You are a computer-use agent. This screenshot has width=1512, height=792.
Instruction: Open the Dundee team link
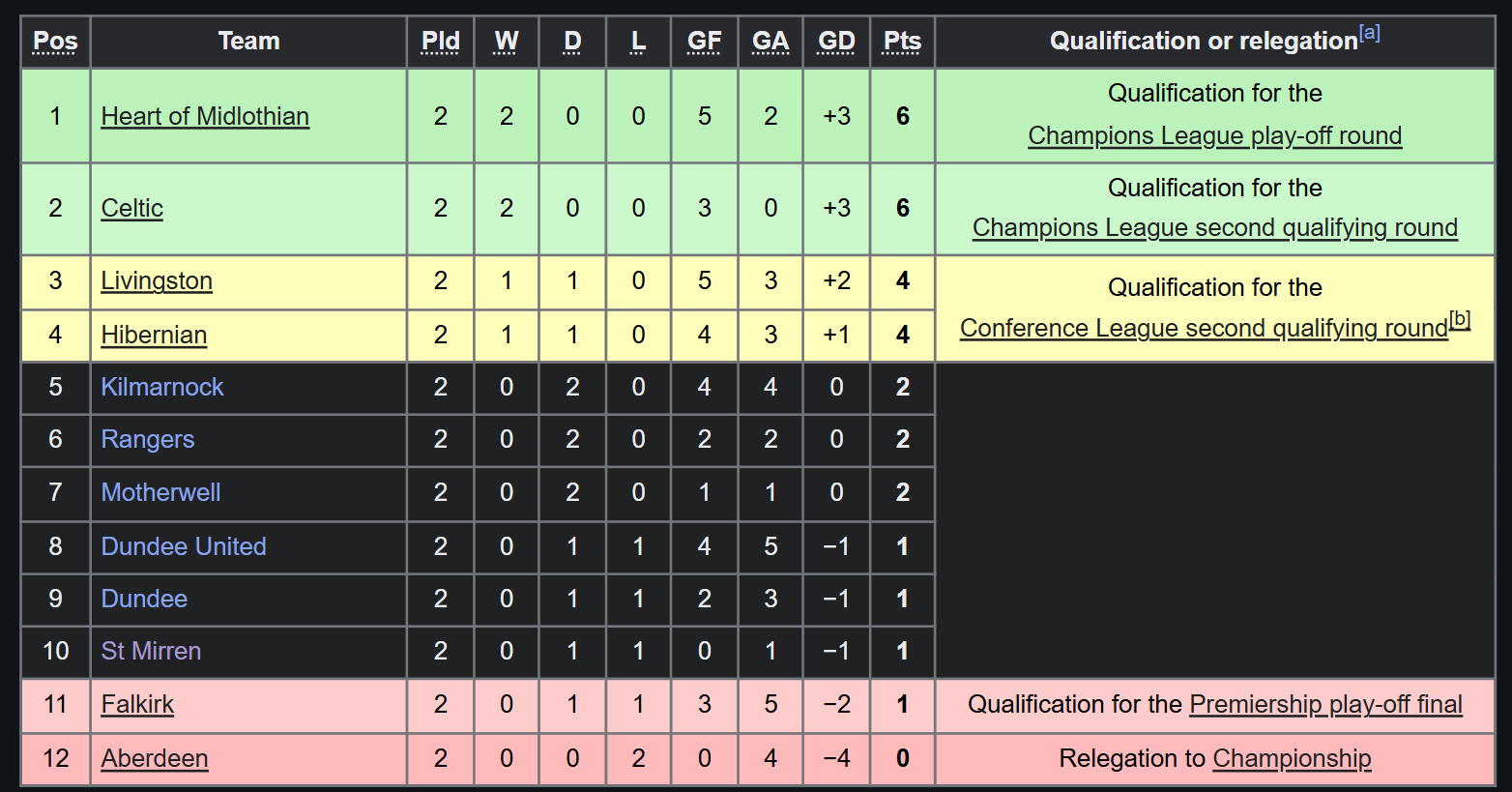coord(144,599)
